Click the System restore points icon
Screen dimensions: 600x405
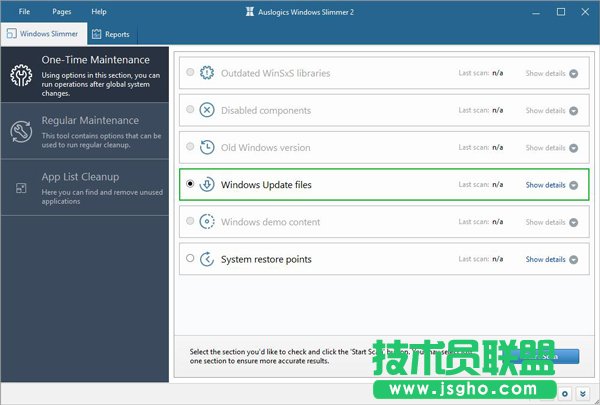207,259
